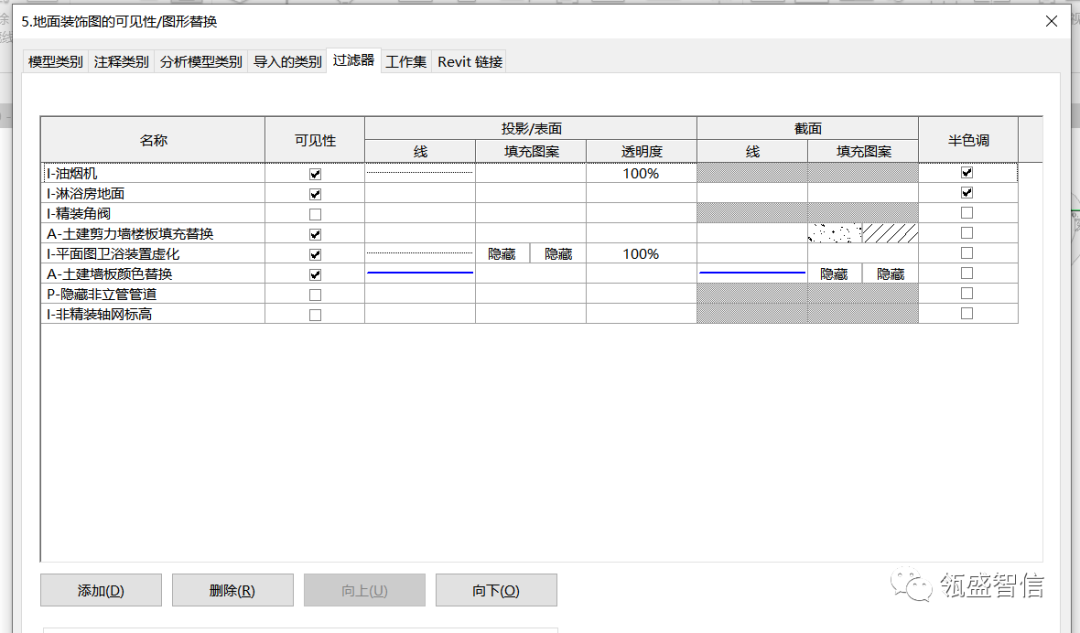Toggle visibility of I-平面图卫浴装置虚化
The image size is (1080, 633).
pos(315,254)
